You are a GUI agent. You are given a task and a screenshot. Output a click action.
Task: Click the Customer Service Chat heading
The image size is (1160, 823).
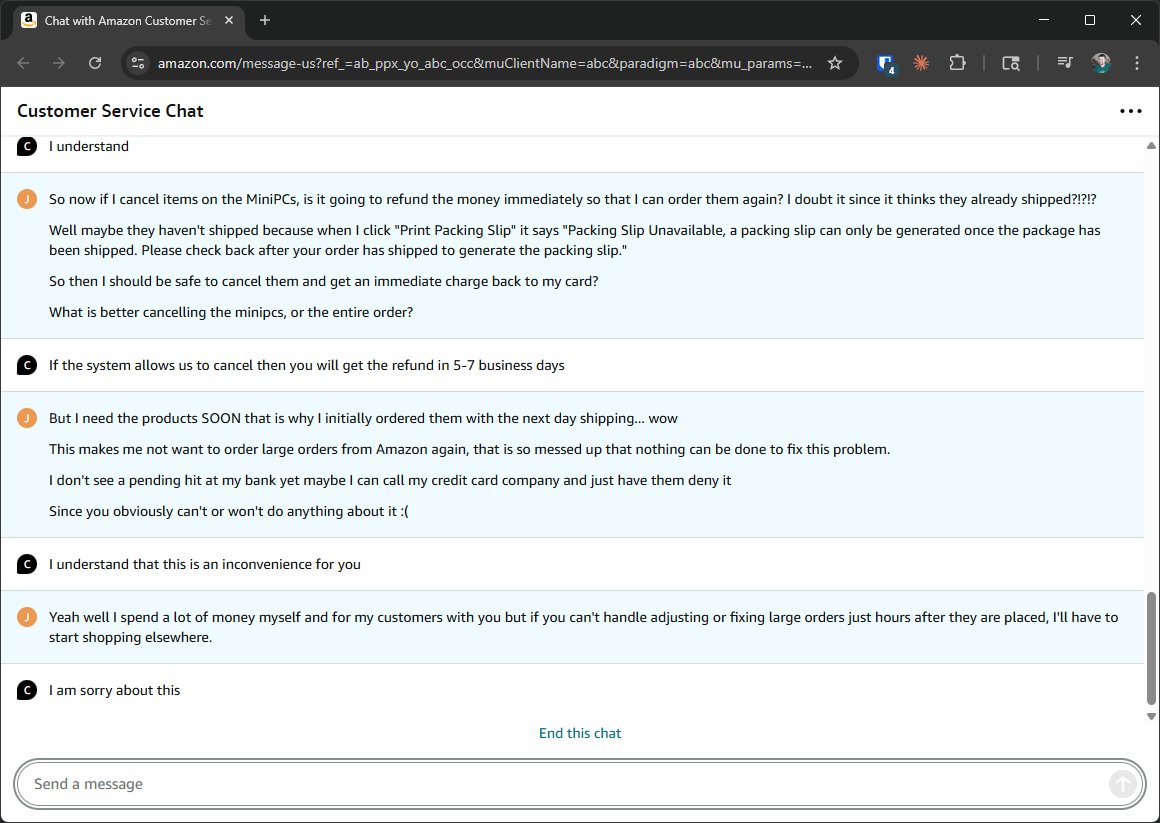coord(110,111)
